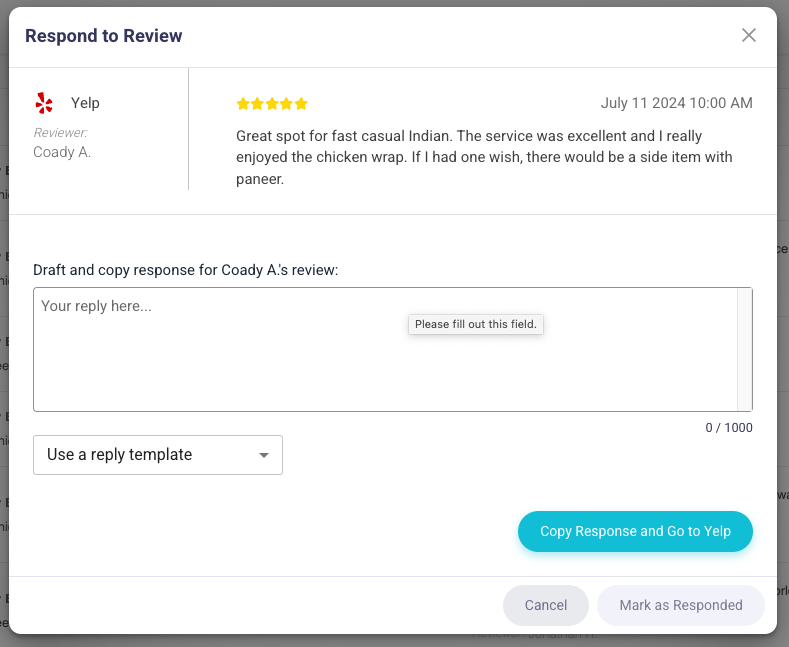Click the review text about chicken wrap
Viewport: 789px width, 647px height.
[x=484, y=157]
